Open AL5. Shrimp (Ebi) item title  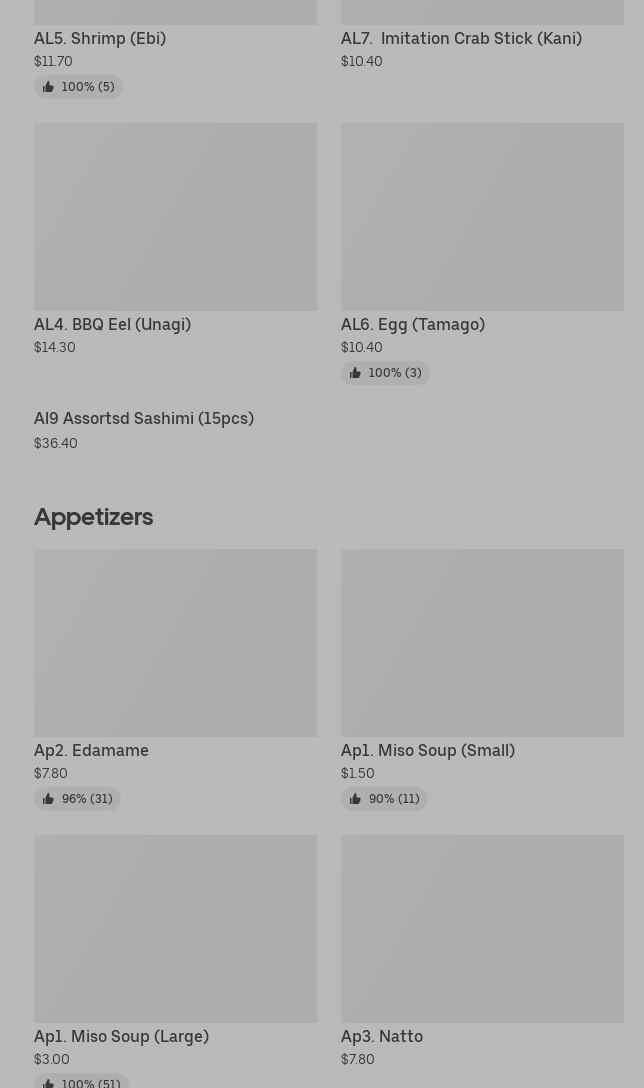point(100,38)
